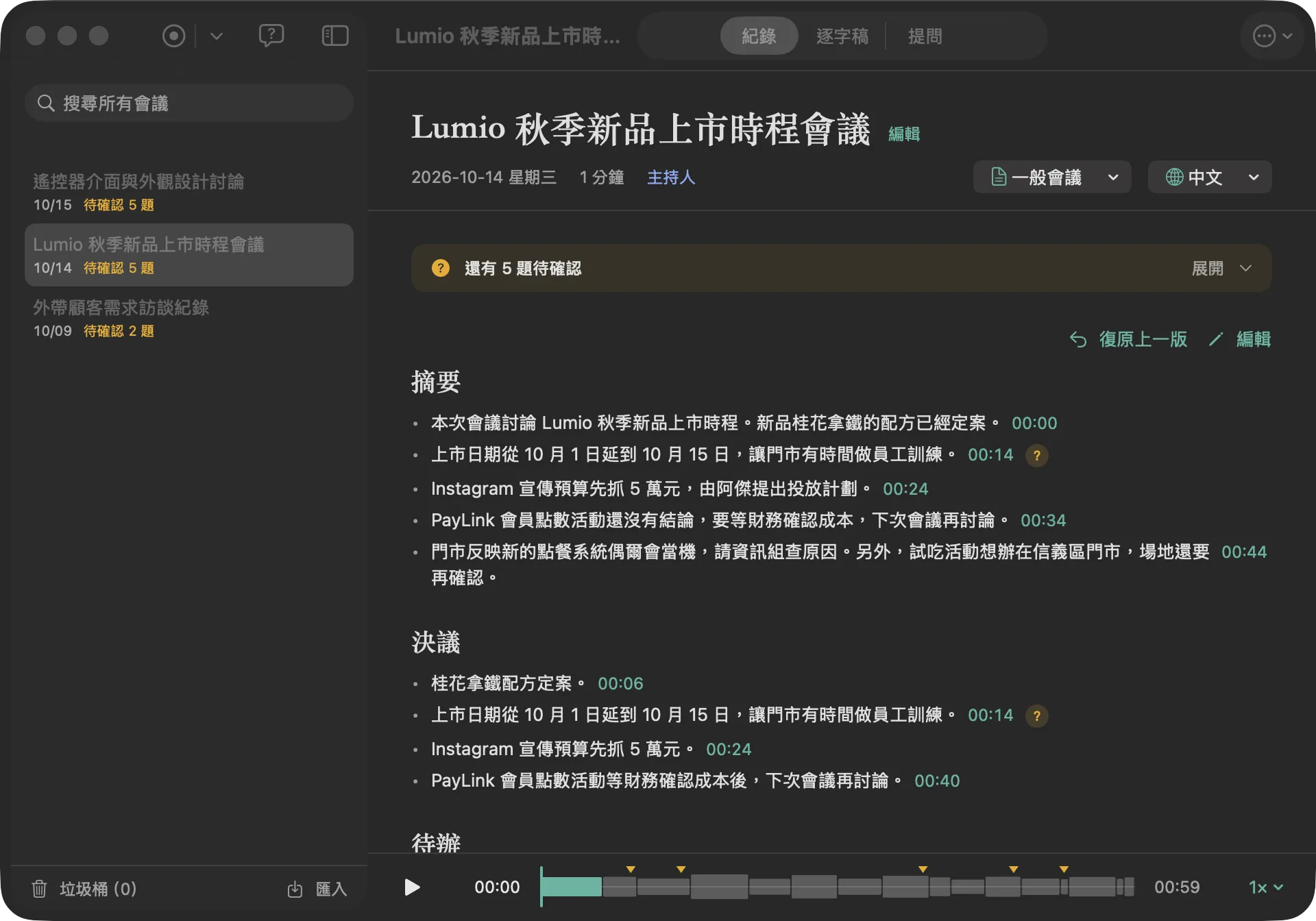Viewport: 1316px width, 921px height.
Task: Open the 垃圾桶 (0) trash
Action: coord(84,889)
